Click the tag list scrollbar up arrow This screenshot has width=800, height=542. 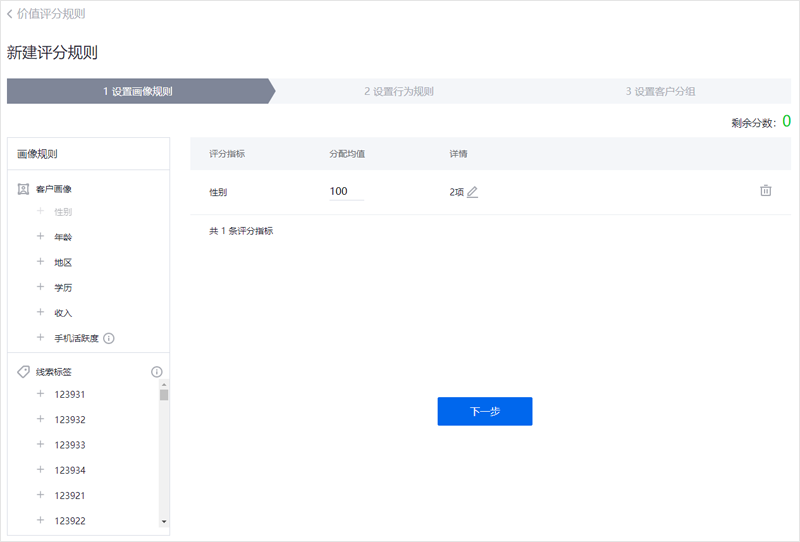(x=164, y=384)
